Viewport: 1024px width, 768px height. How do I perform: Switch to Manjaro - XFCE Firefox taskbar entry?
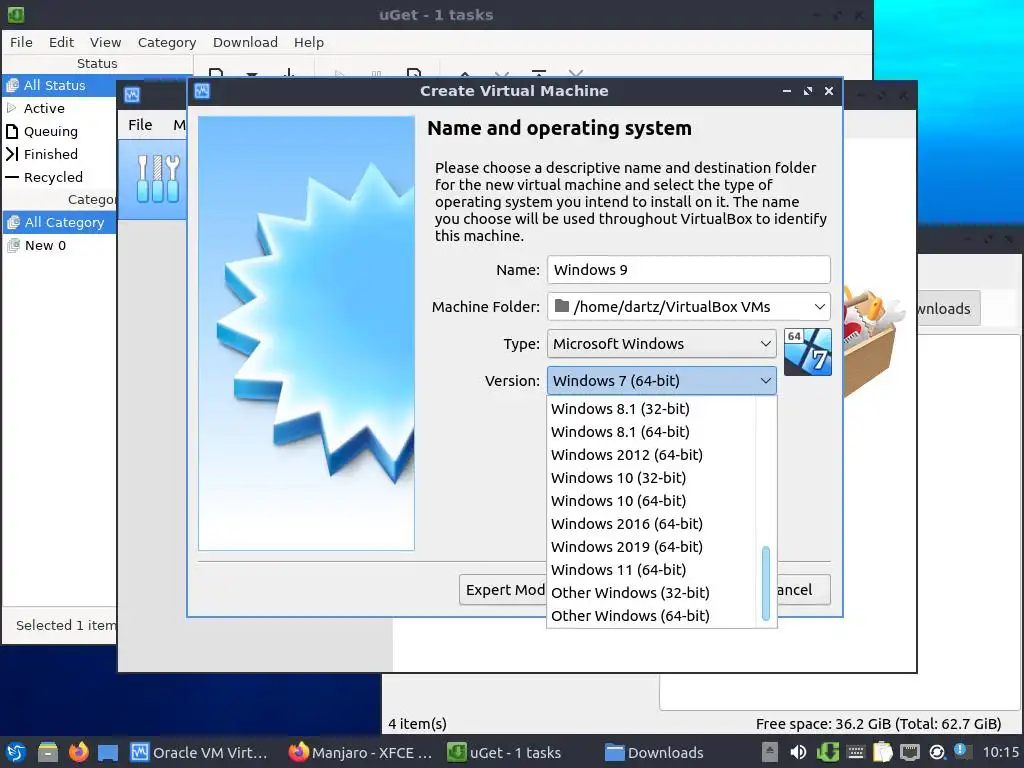360,753
